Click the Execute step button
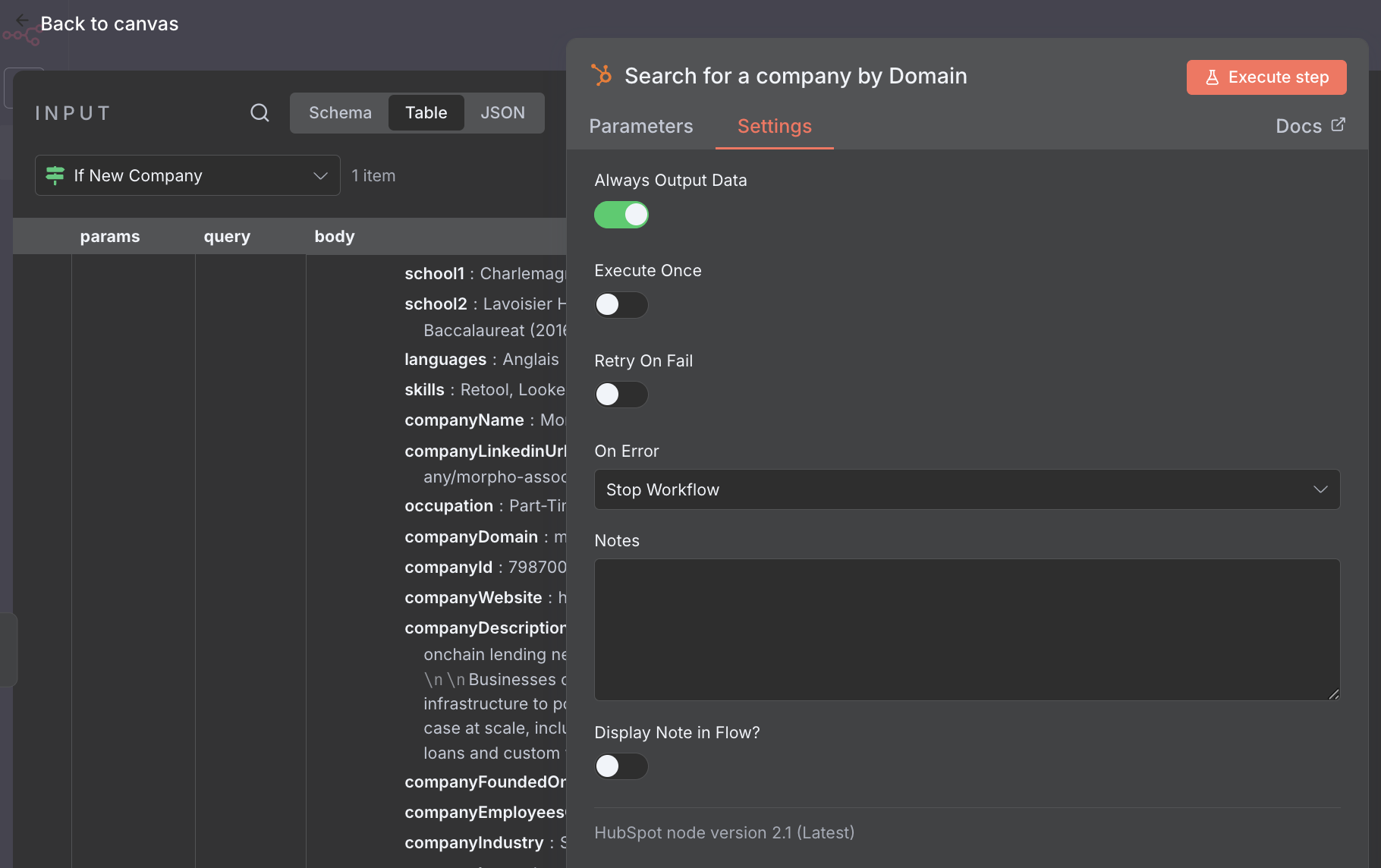 tap(1266, 77)
